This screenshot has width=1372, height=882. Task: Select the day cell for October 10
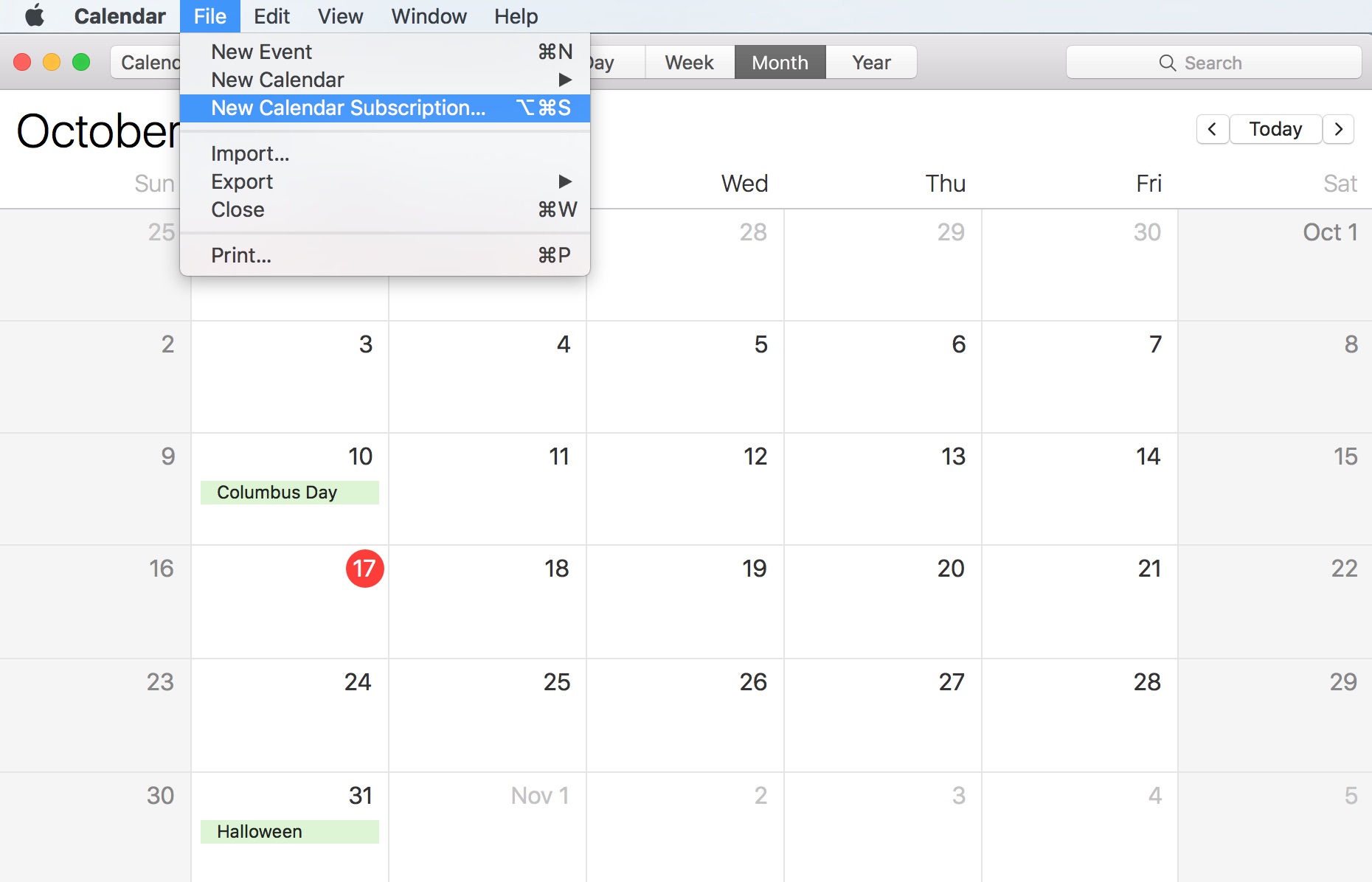290,489
